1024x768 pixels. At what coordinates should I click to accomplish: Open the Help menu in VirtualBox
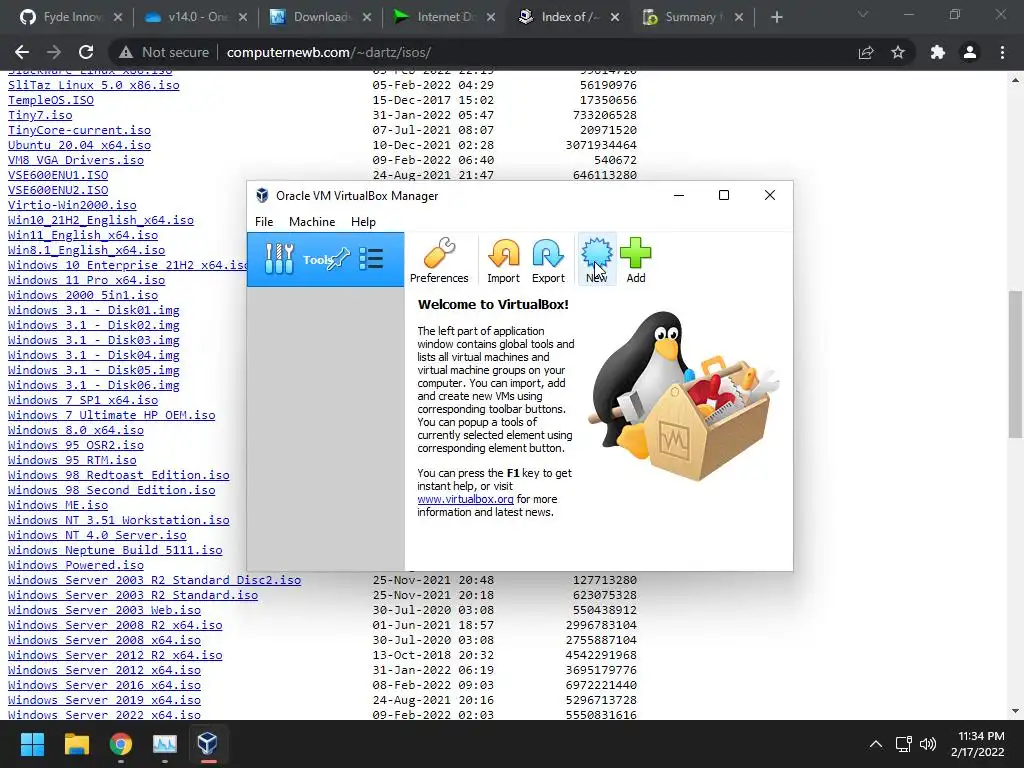coord(363,222)
